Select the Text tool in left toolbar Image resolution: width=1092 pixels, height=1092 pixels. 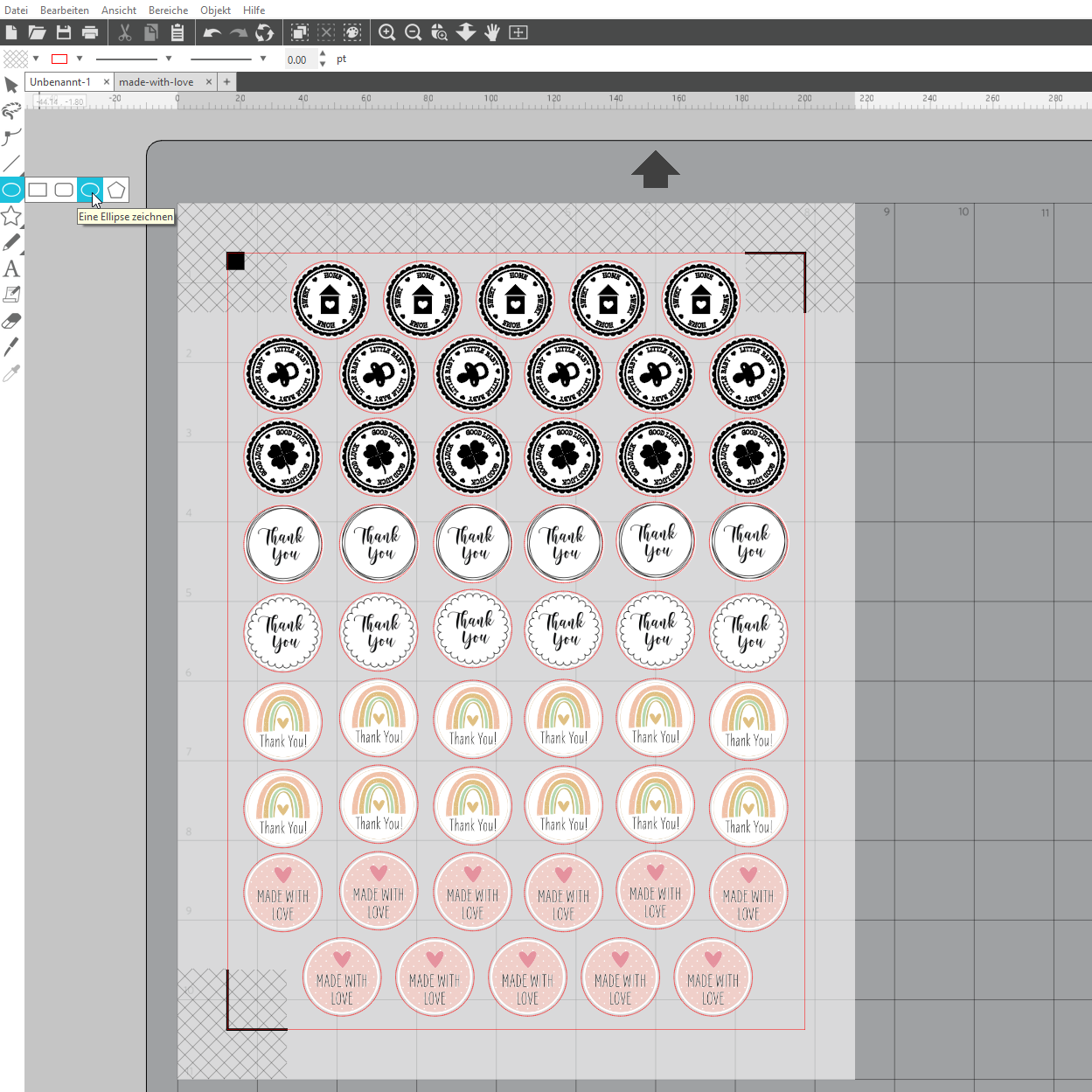tap(11, 268)
